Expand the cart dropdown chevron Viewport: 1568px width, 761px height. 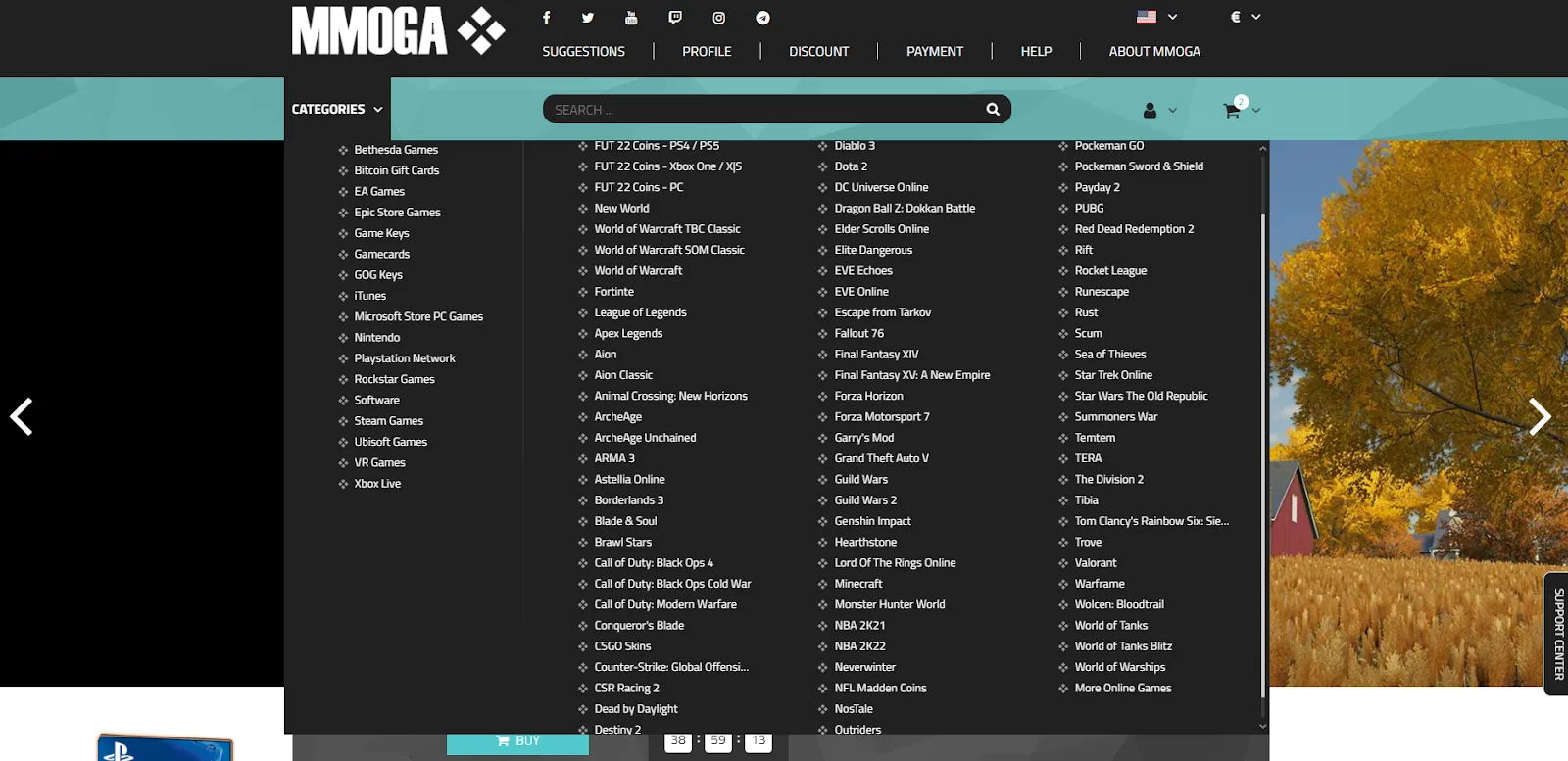tap(1256, 110)
